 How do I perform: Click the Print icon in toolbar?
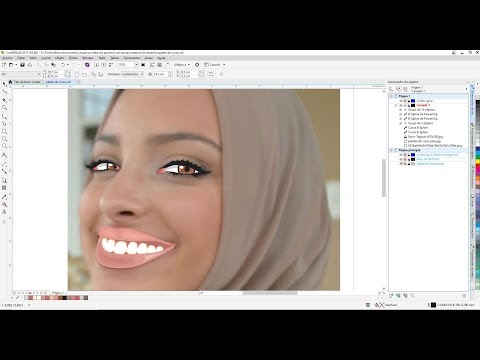30,65
